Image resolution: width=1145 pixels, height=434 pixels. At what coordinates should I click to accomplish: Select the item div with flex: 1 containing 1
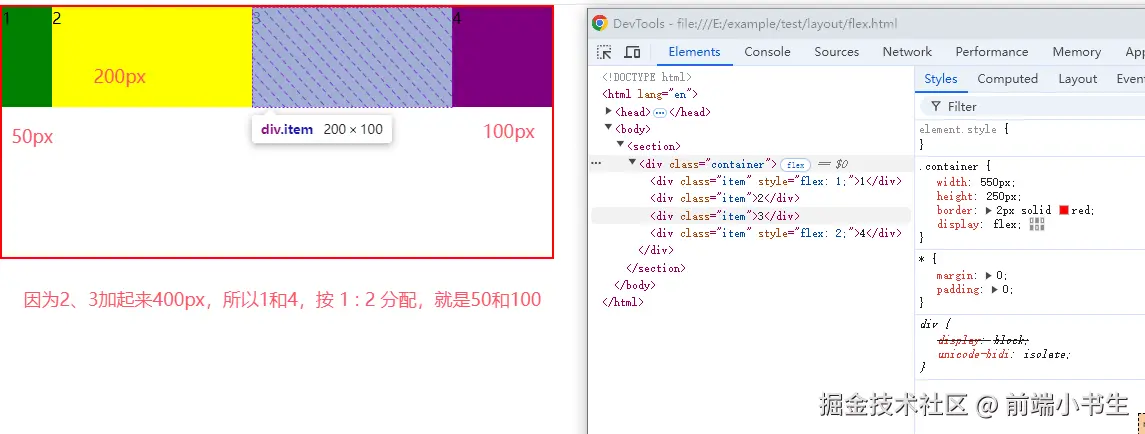(x=776, y=181)
